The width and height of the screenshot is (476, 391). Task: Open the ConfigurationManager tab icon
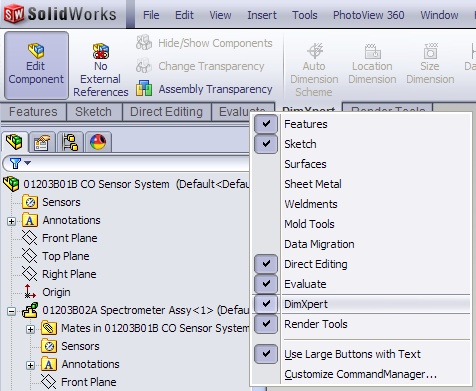pyautogui.click(x=70, y=142)
